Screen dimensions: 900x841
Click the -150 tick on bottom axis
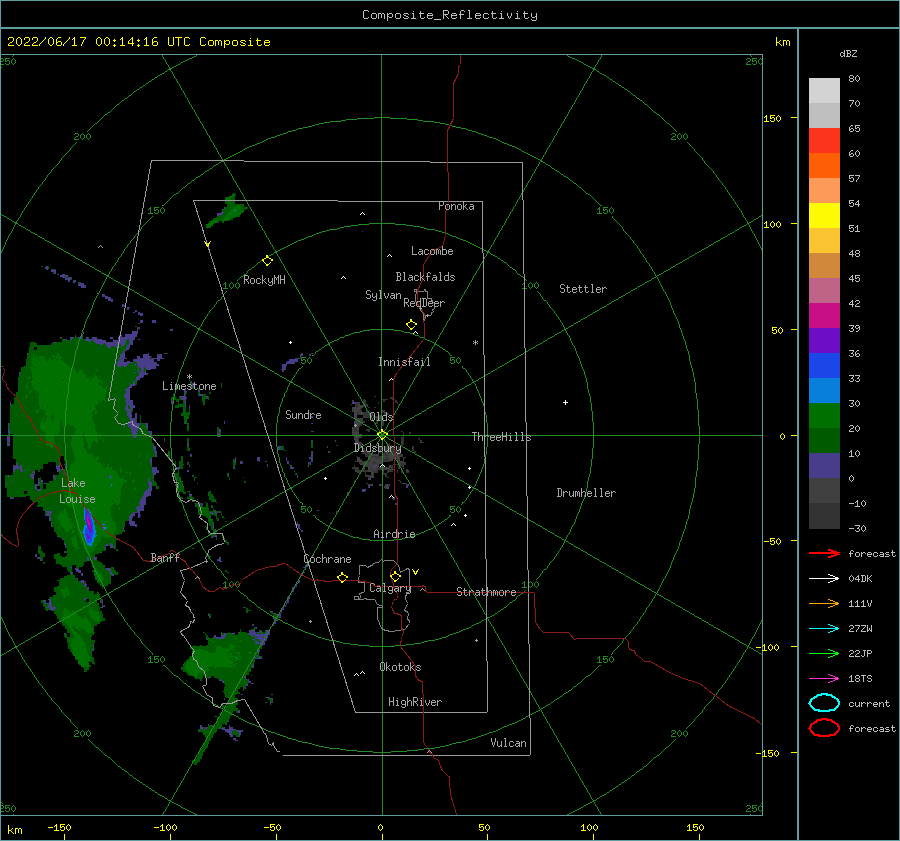click(x=59, y=828)
